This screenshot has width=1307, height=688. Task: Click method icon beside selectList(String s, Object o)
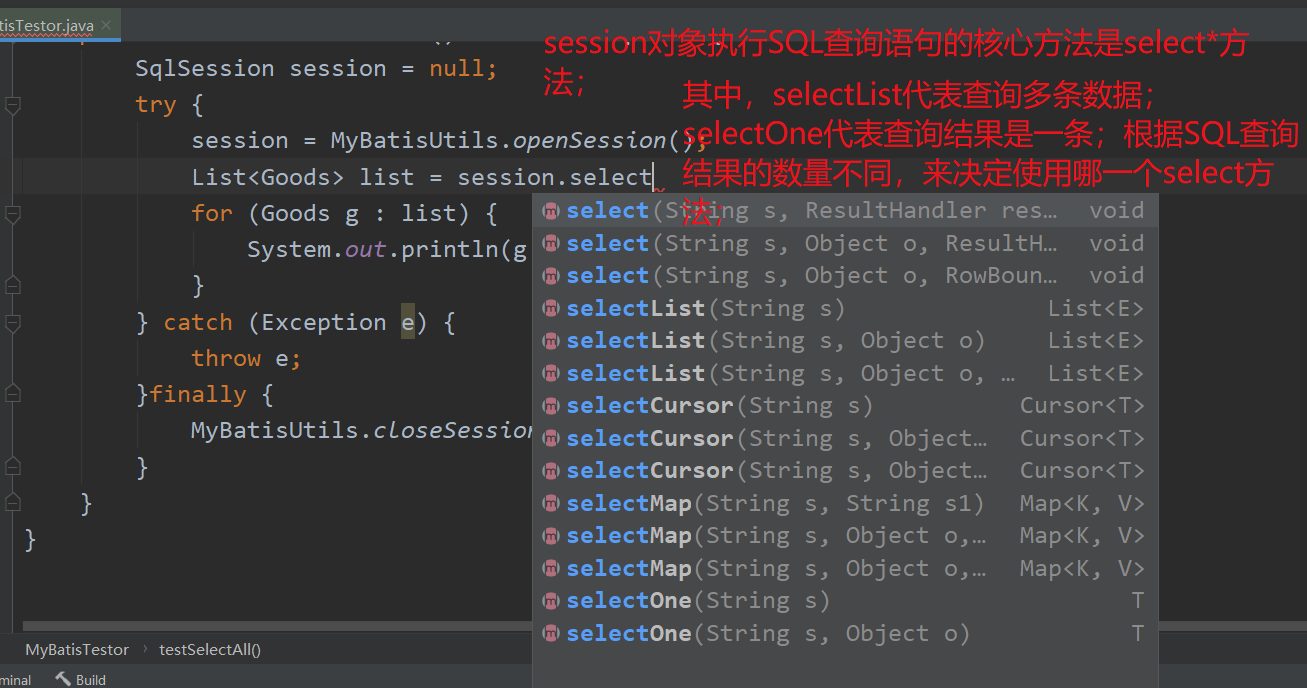(x=551, y=341)
